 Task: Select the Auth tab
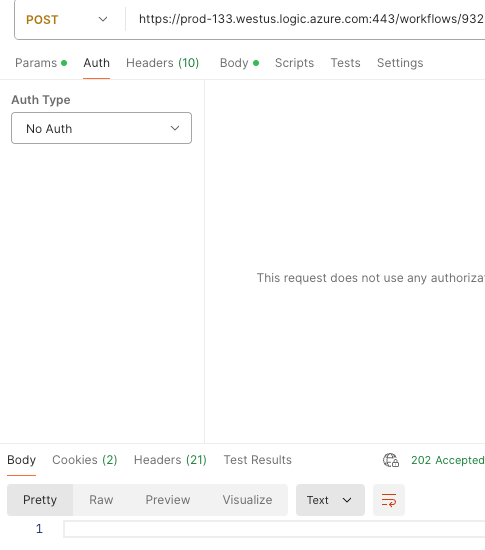tap(96, 63)
